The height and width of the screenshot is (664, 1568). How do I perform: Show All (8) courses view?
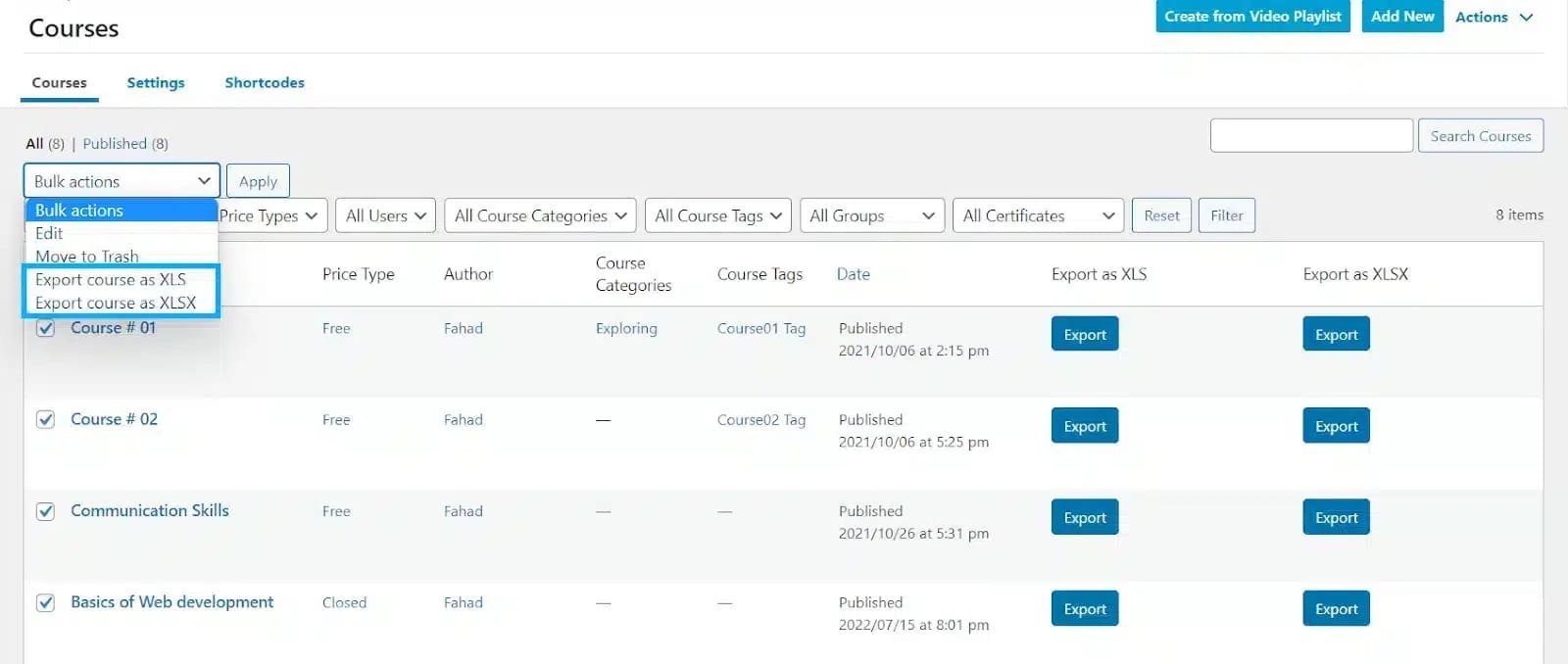coord(45,143)
